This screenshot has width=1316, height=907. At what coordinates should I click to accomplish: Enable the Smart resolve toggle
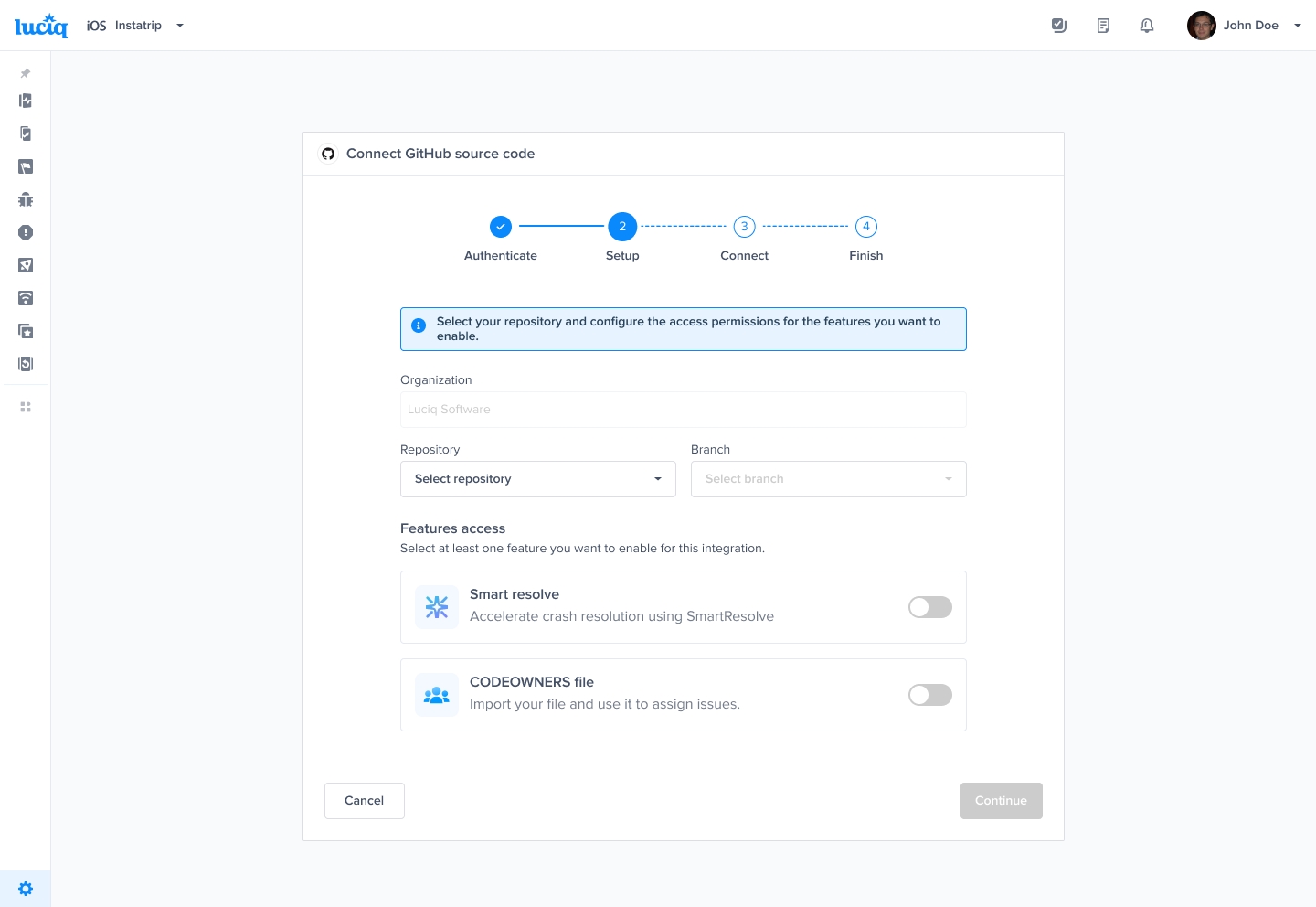click(x=929, y=607)
